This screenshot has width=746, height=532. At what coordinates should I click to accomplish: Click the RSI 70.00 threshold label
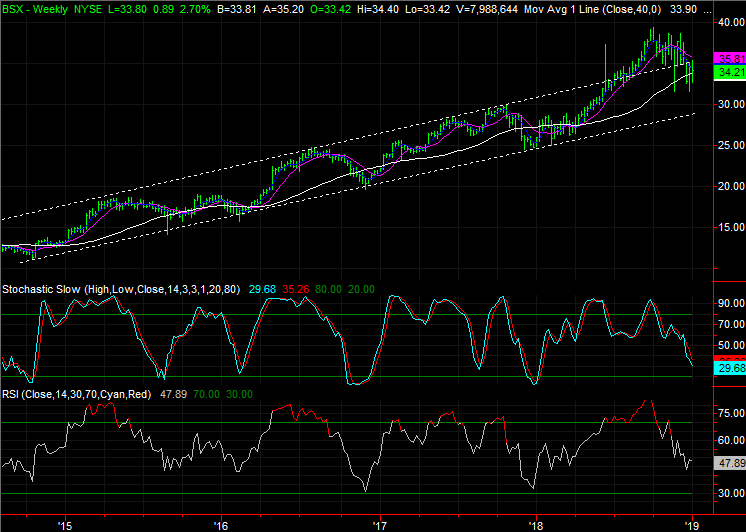[206, 394]
